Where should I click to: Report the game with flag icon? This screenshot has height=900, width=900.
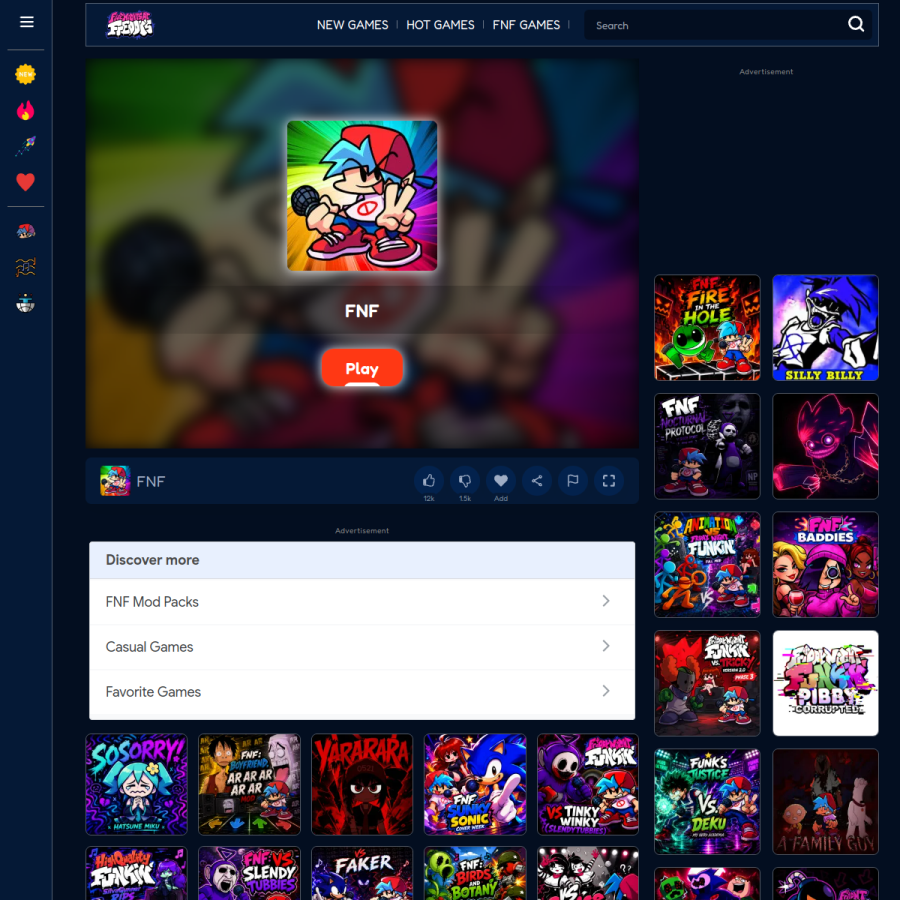tap(573, 480)
